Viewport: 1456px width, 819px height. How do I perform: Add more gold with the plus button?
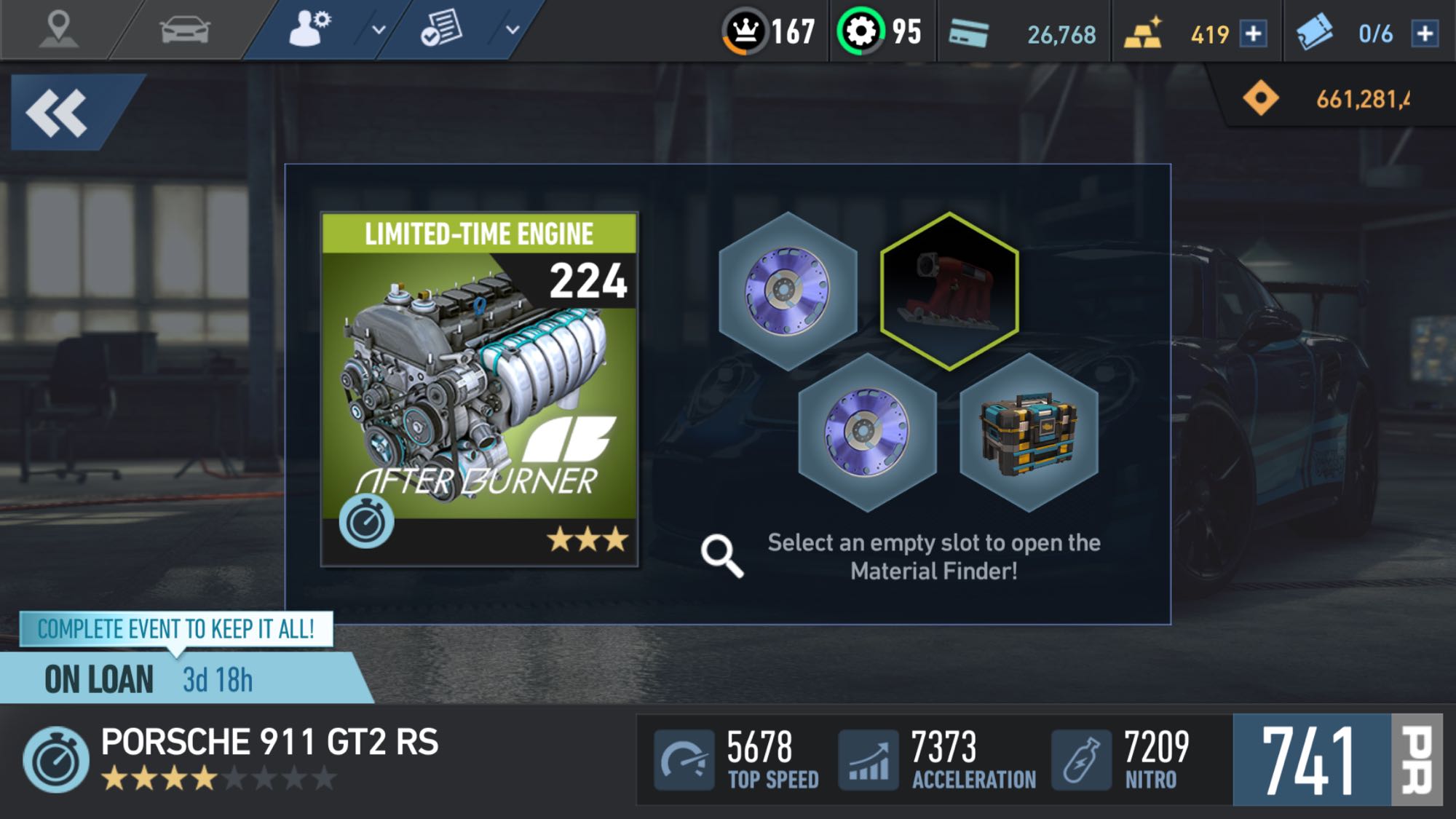(x=1253, y=33)
